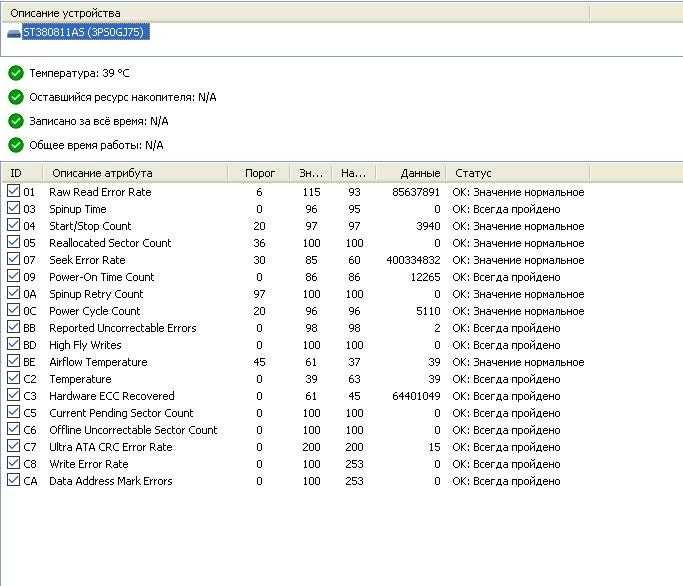Toggle checkbox for 0C Power Cycle Count

[x=14, y=310]
